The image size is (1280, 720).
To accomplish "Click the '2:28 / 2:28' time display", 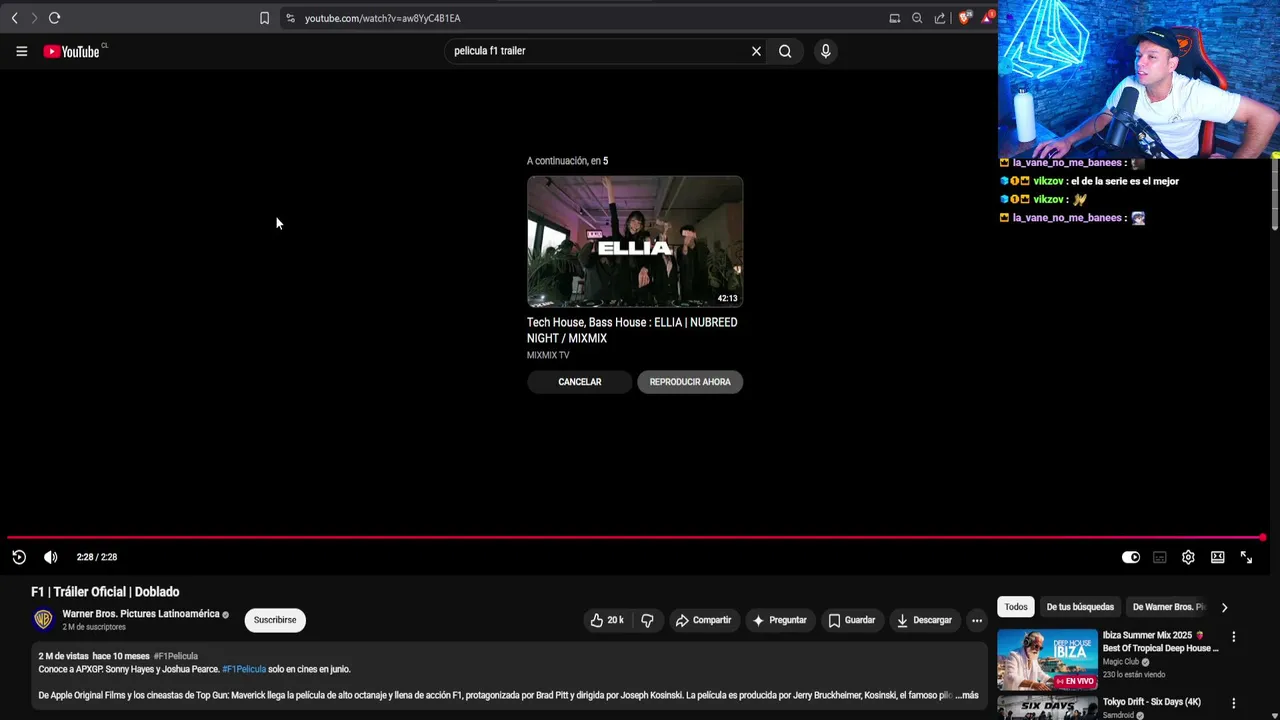I will click(97, 557).
